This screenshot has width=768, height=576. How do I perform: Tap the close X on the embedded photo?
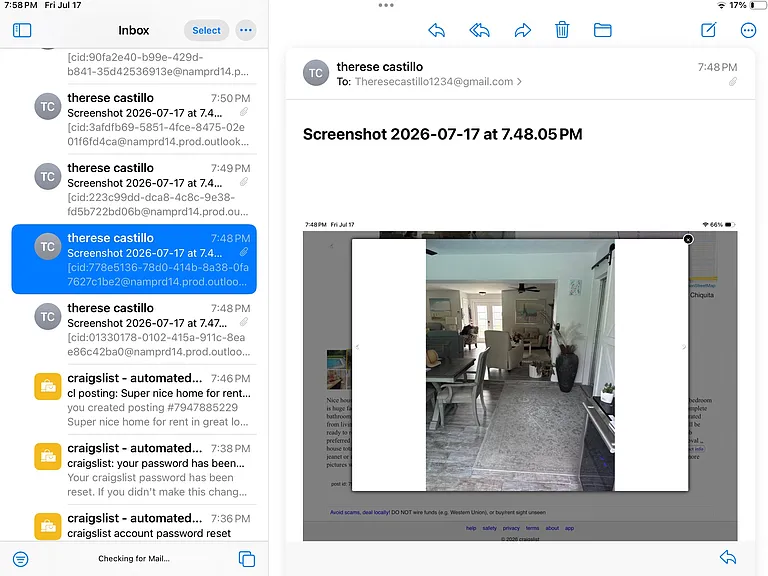tap(688, 239)
